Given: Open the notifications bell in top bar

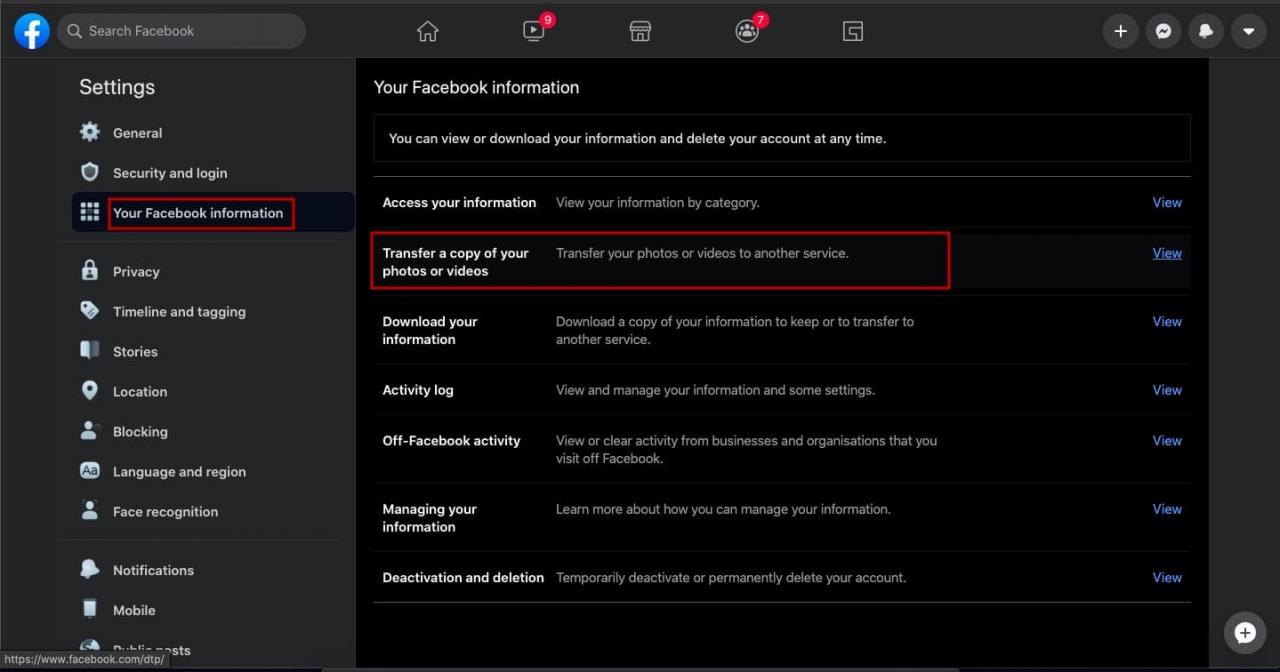Looking at the screenshot, I should (x=1206, y=31).
